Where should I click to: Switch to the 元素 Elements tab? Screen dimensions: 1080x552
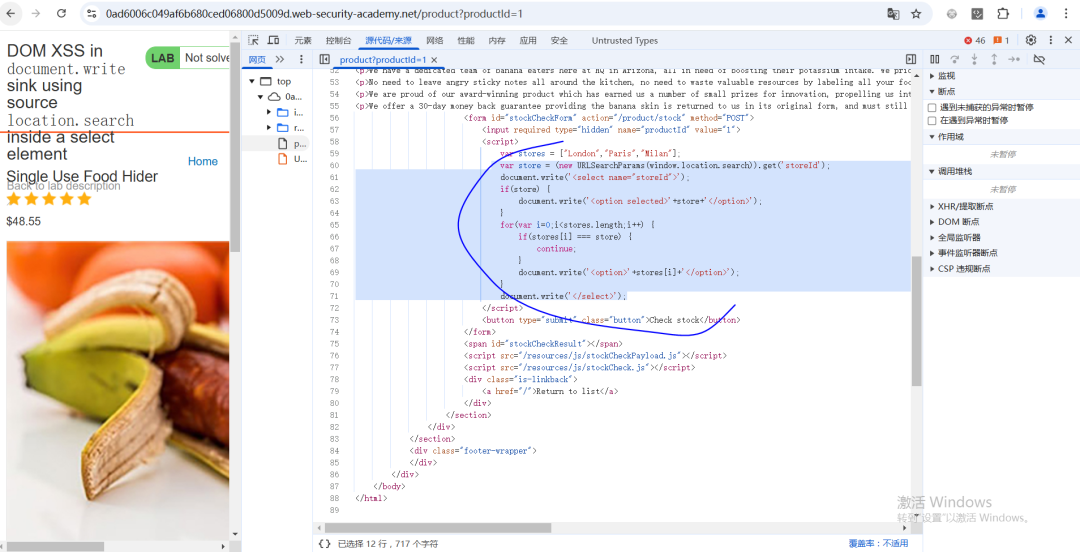point(303,41)
